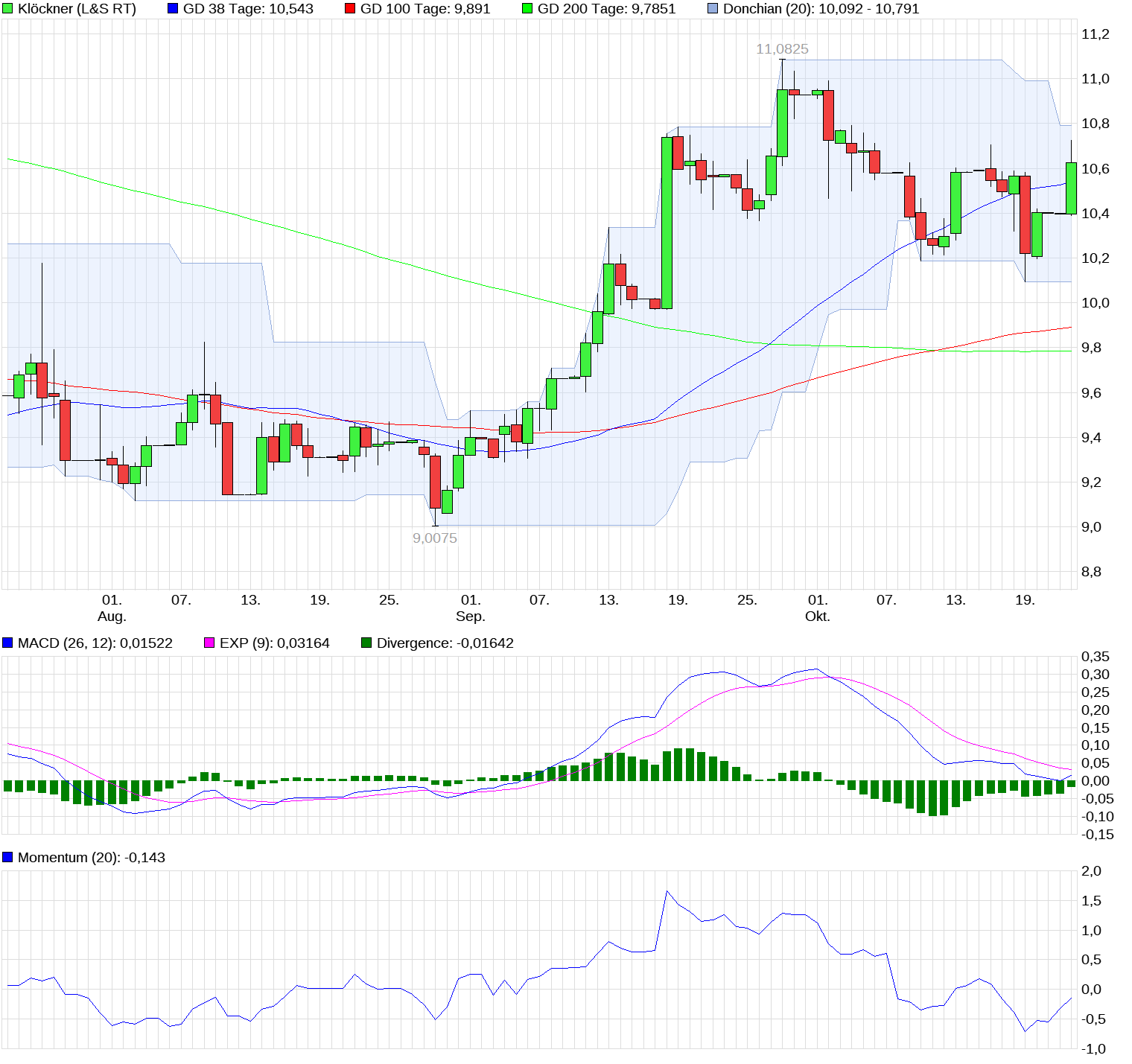The image size is (1132, 1064).
Task: Select the 'GD 200 Tage: 9,7851' legend text
Action: pos(606,9)
